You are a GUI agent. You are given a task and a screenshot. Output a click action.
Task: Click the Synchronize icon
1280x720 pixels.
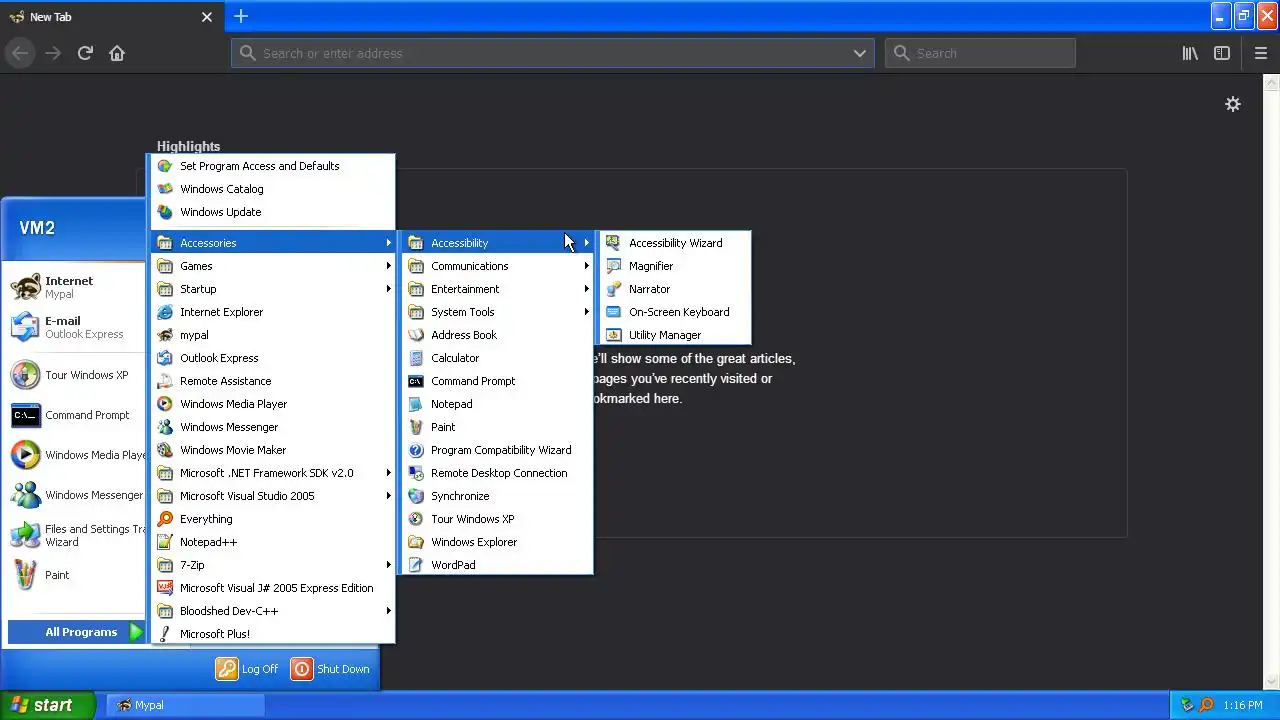click(416, 496)
